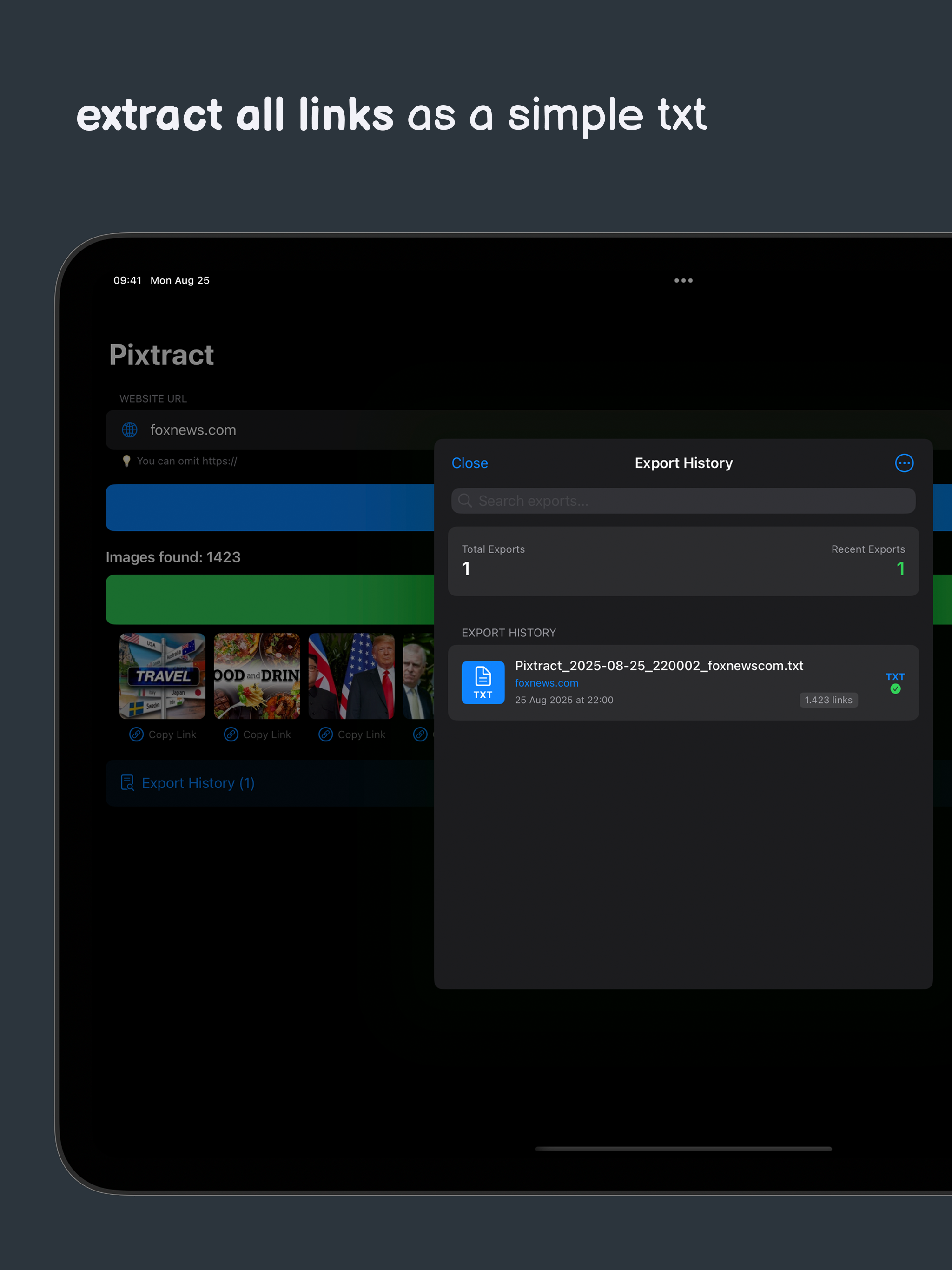This screenshot has width=952, height=1270.
Task: Click the green action button
Action: (x=270, y=599)
